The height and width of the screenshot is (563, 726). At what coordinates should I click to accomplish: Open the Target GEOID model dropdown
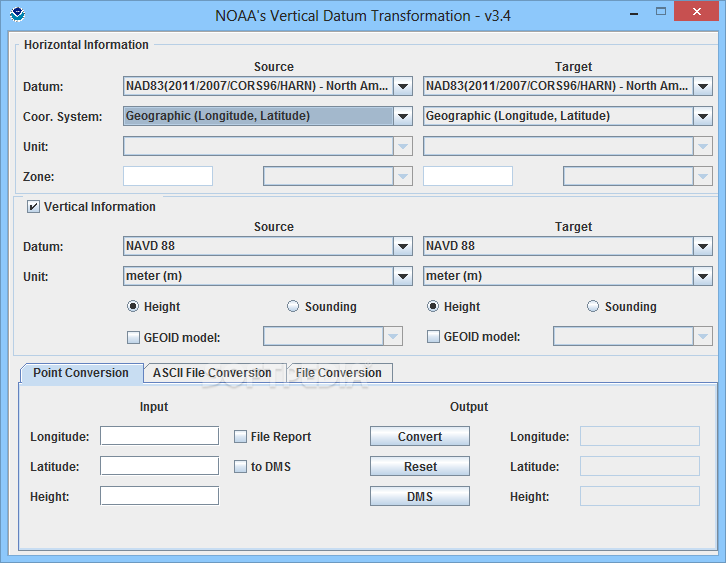tap(632, 337)
